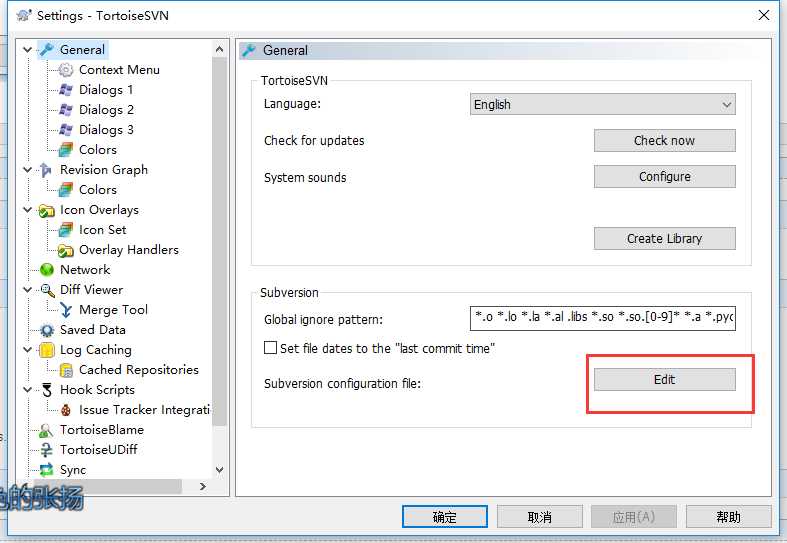The width and height of the screenshot is (787, 543).
Task: Click the Dialogs 3 icon
Action: [66, 130]
